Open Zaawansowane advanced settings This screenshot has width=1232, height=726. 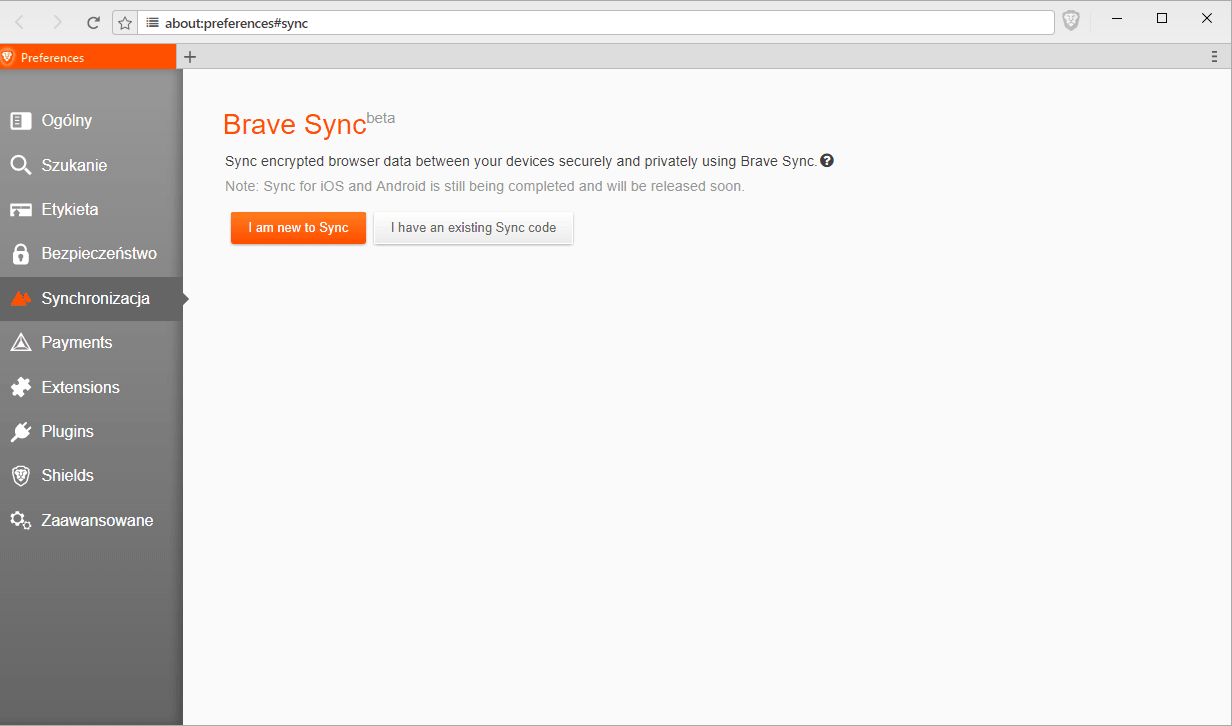pyautogui.click(x=91, y=520)
